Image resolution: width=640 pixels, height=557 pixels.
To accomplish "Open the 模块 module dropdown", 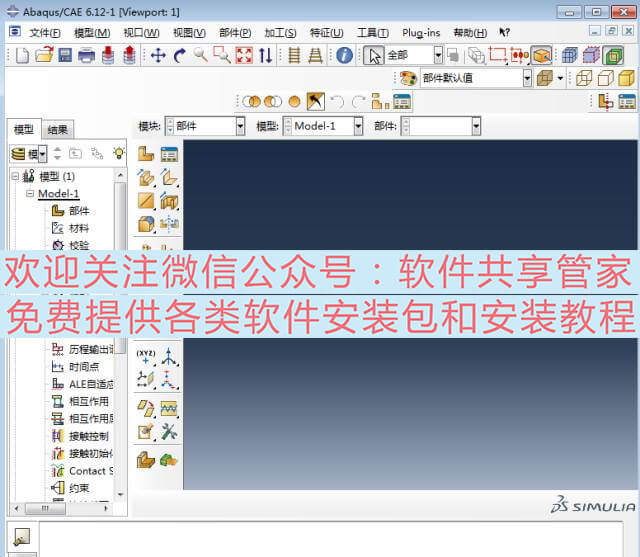I will [240, 126].
